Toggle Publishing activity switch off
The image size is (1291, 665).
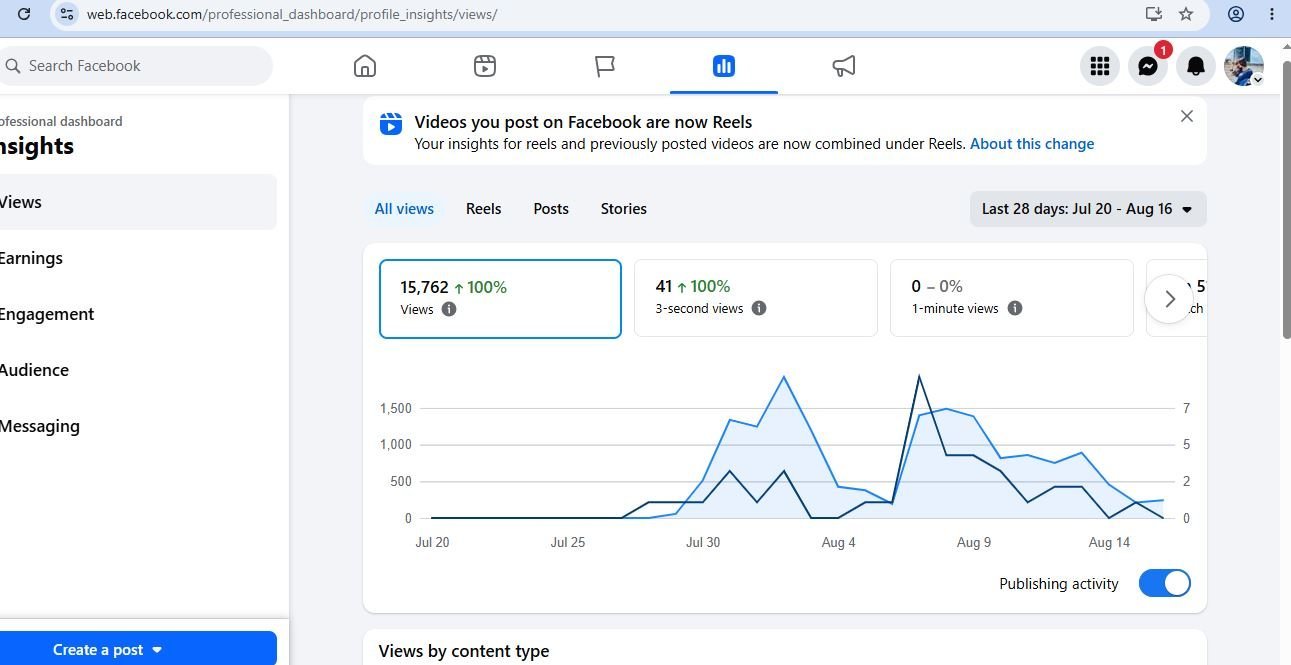pos(1165,583)
